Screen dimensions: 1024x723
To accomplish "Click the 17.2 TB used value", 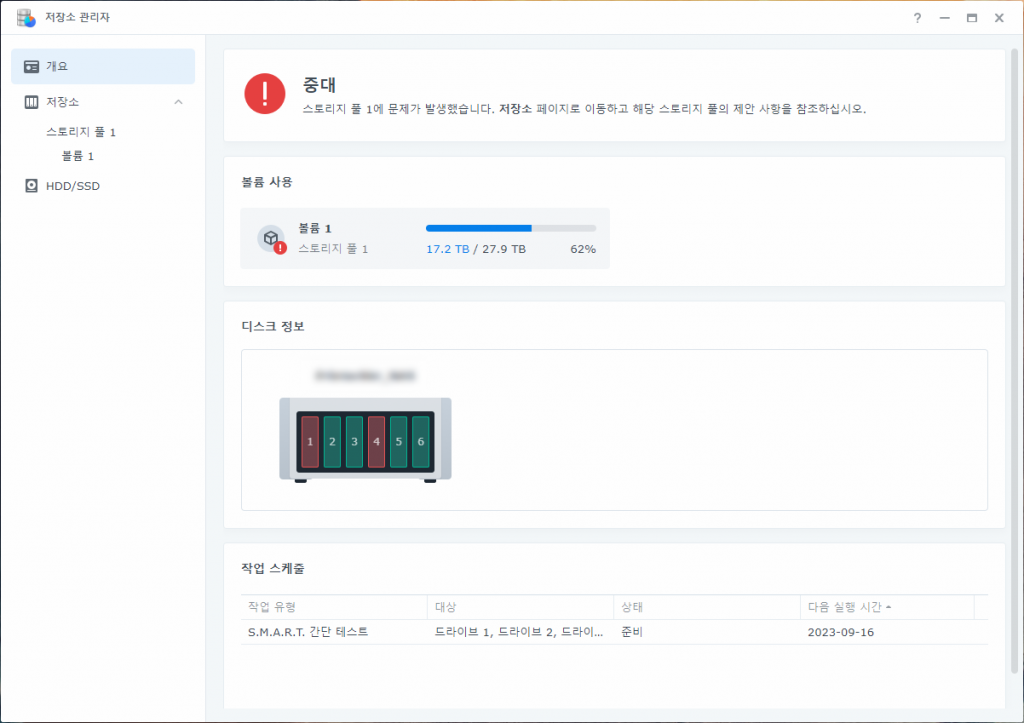I will pyautogui.click(x=447, y=249).
